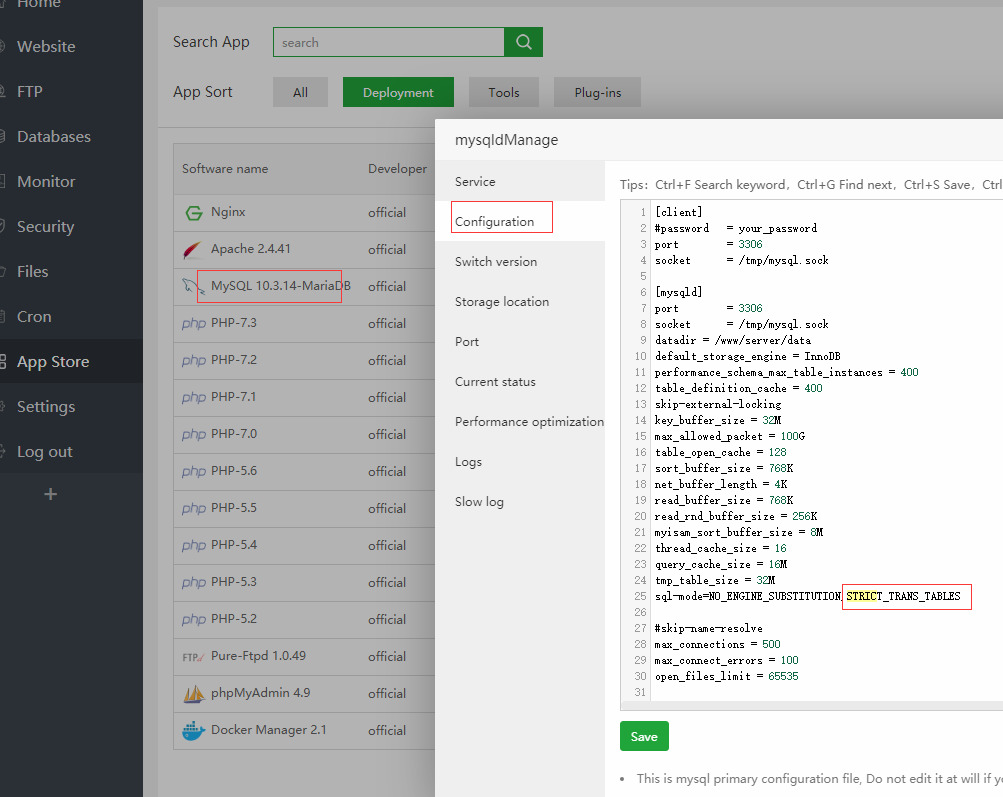Show Plug-ins app category
The height and width of the screenshot is (797, 1003).
point(598,93)
